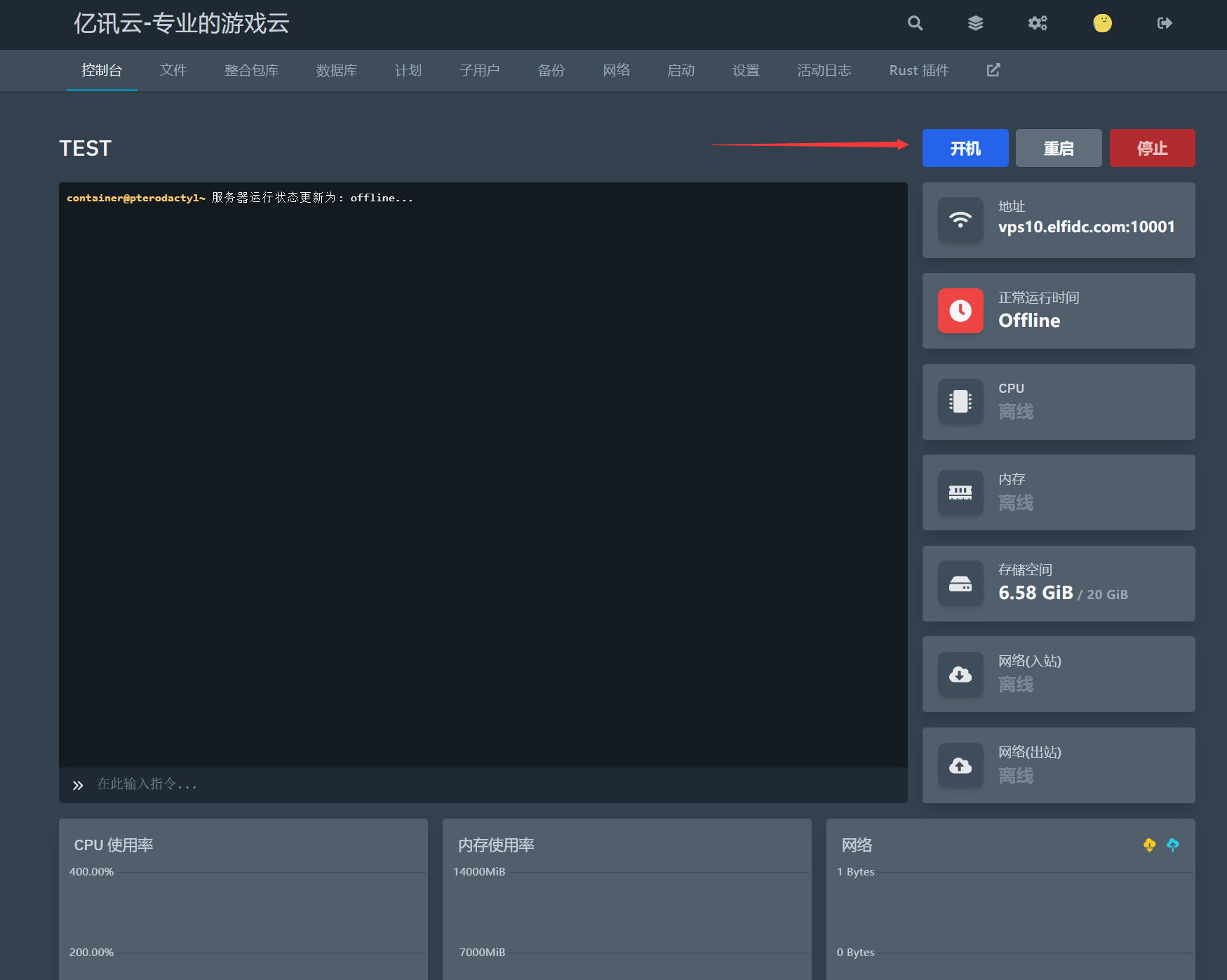Click the storage disk drive icon
This screenshot has width=1227, height=980.
pyautogui.click(x=960, y=584)
